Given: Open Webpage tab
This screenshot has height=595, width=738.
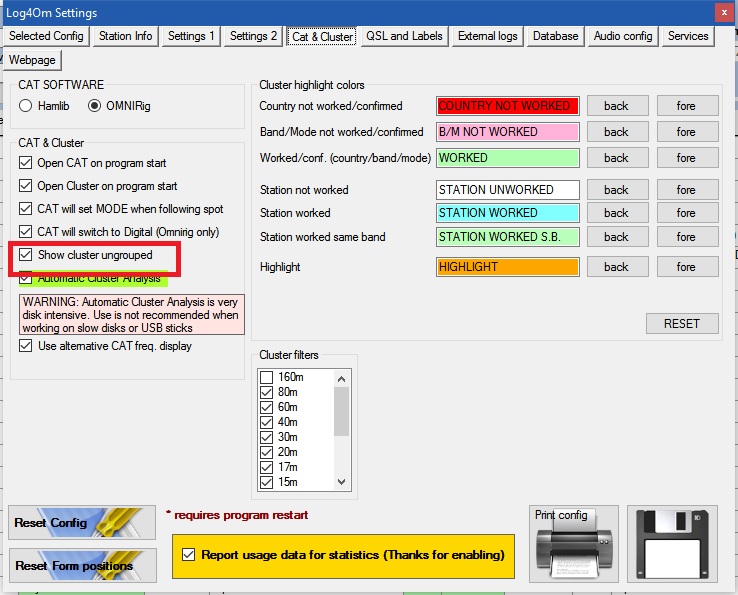Looking at the screenshot, I should tap(32, 60).
